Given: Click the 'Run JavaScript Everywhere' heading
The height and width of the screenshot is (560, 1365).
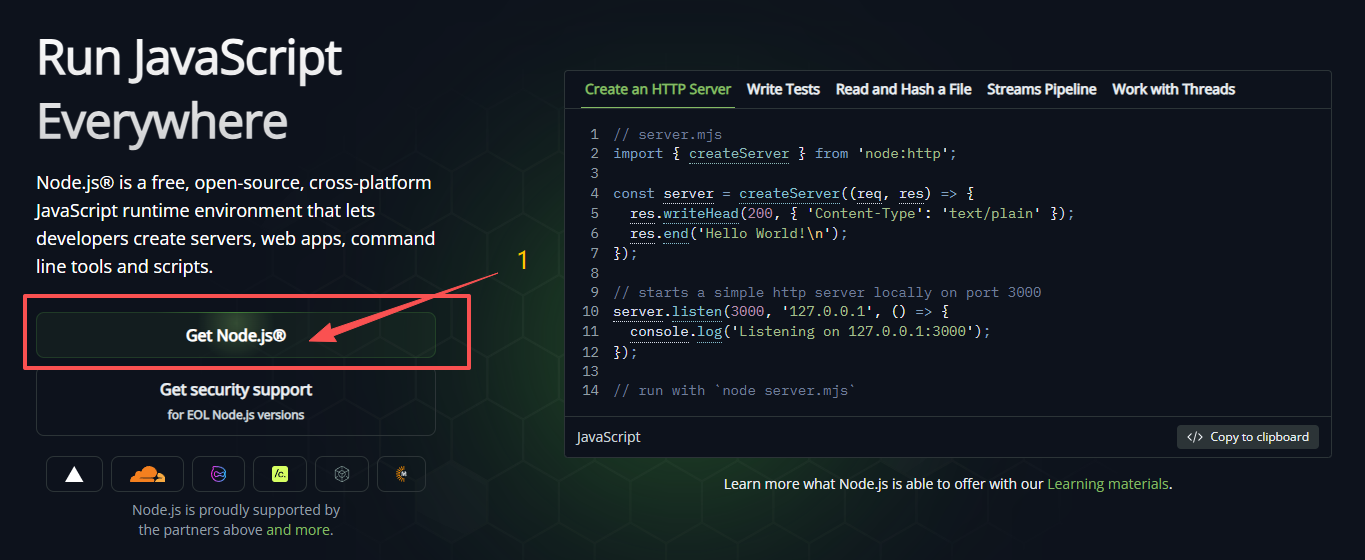Looking at the screenshot, I should (189, 91).
